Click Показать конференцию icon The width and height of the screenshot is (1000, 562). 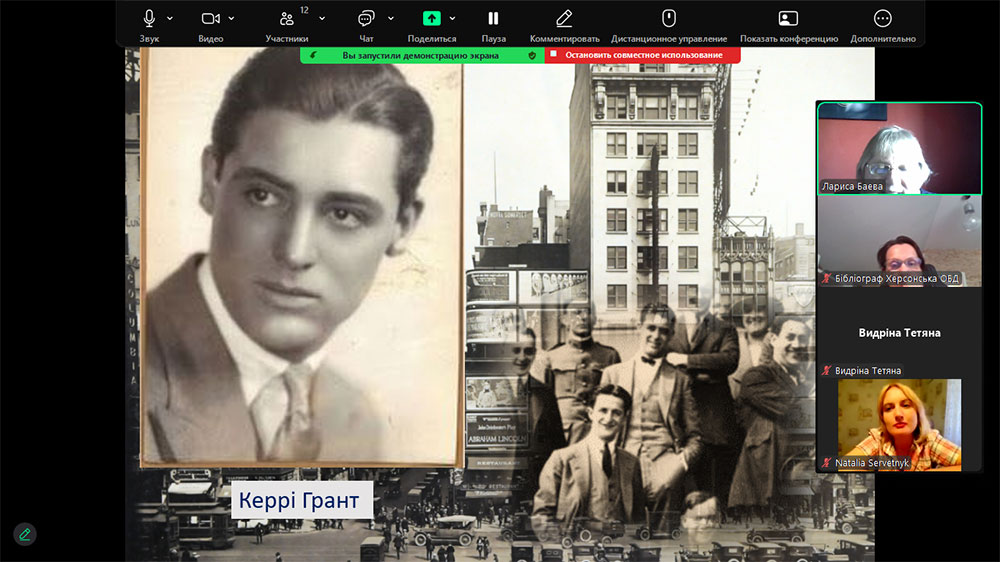(788, 18)
